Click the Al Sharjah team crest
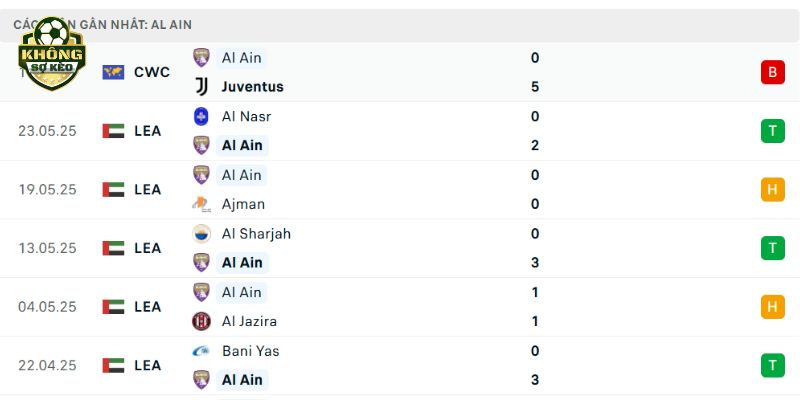800x400 pixels. click(202, 234)
